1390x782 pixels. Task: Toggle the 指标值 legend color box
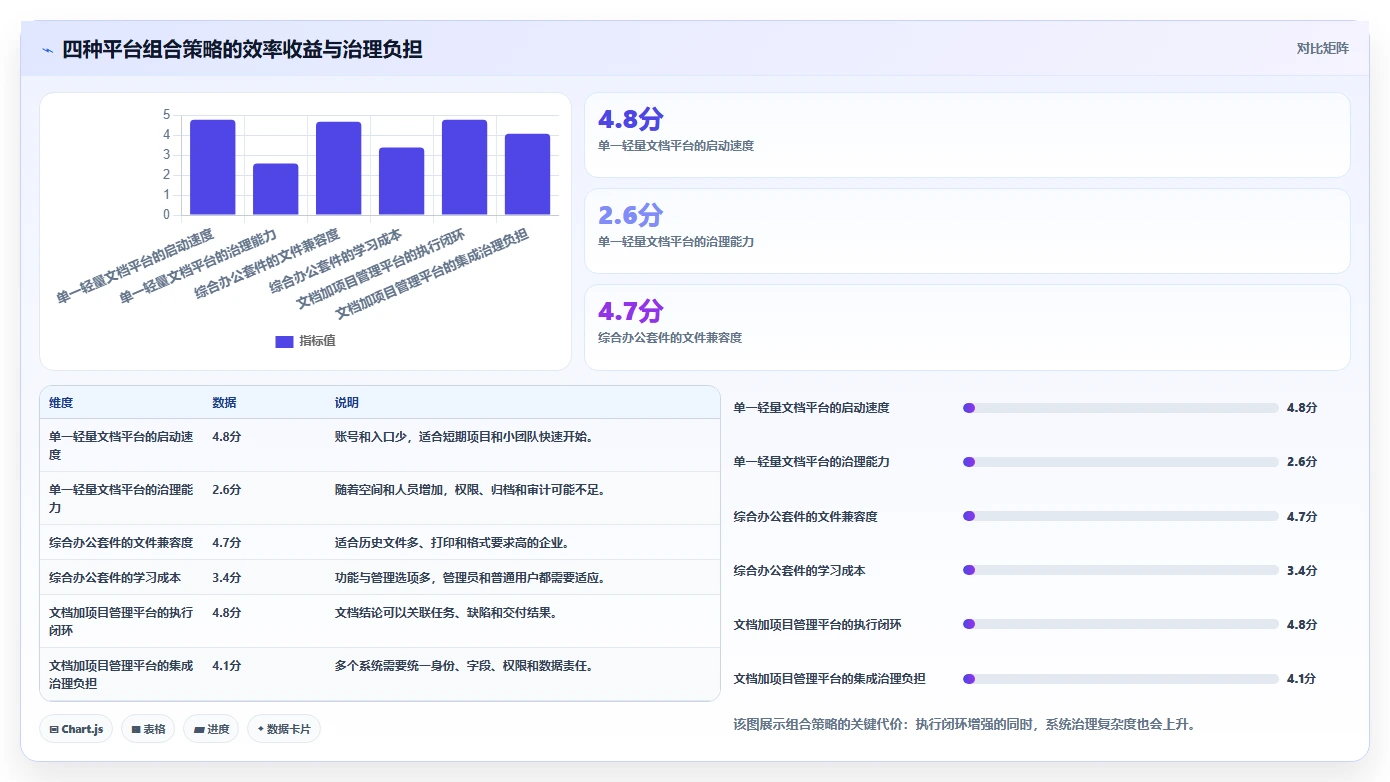(x=284, y=341)
